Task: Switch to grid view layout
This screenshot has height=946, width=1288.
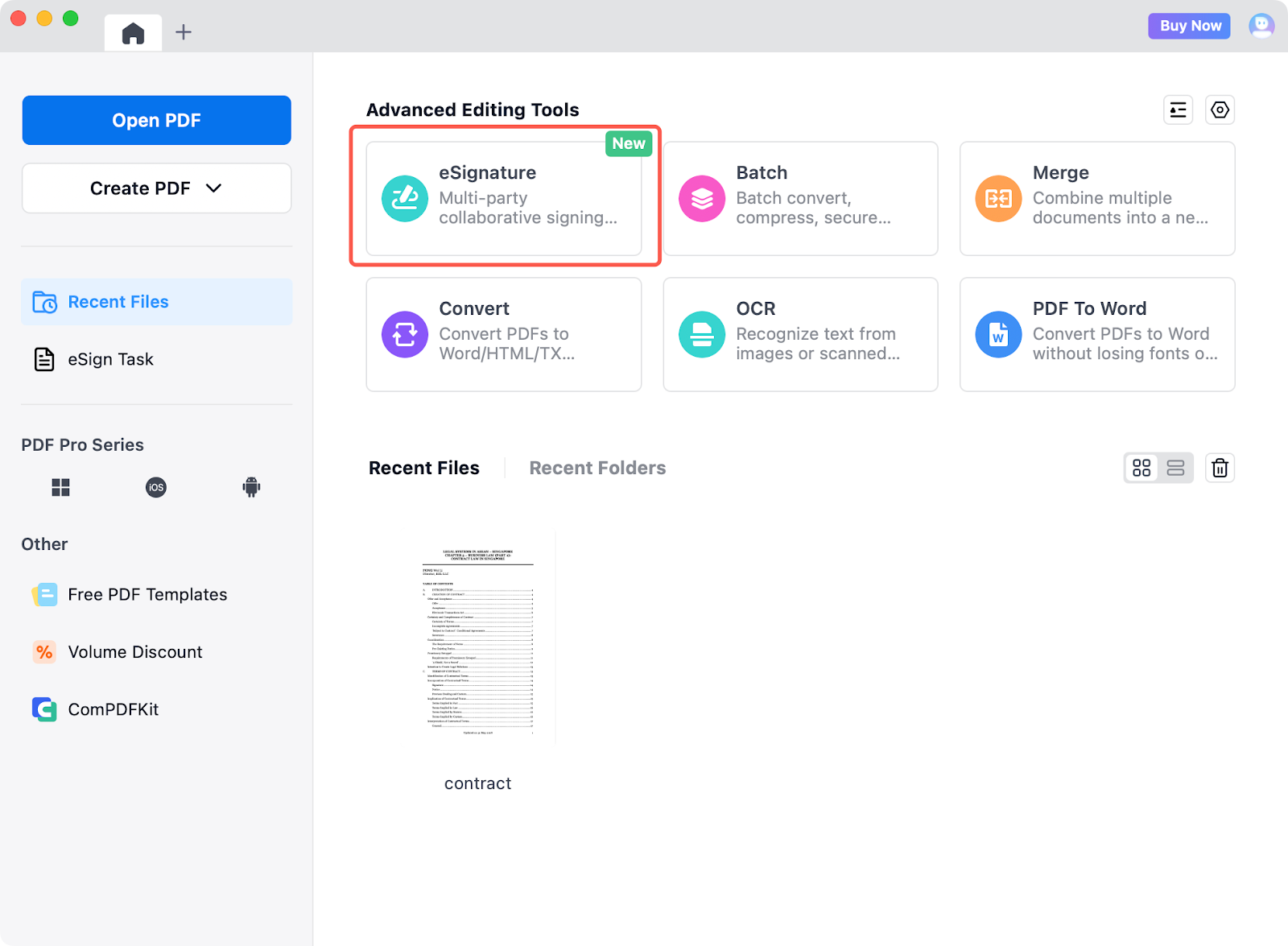Action: [x=1141, y=468]
